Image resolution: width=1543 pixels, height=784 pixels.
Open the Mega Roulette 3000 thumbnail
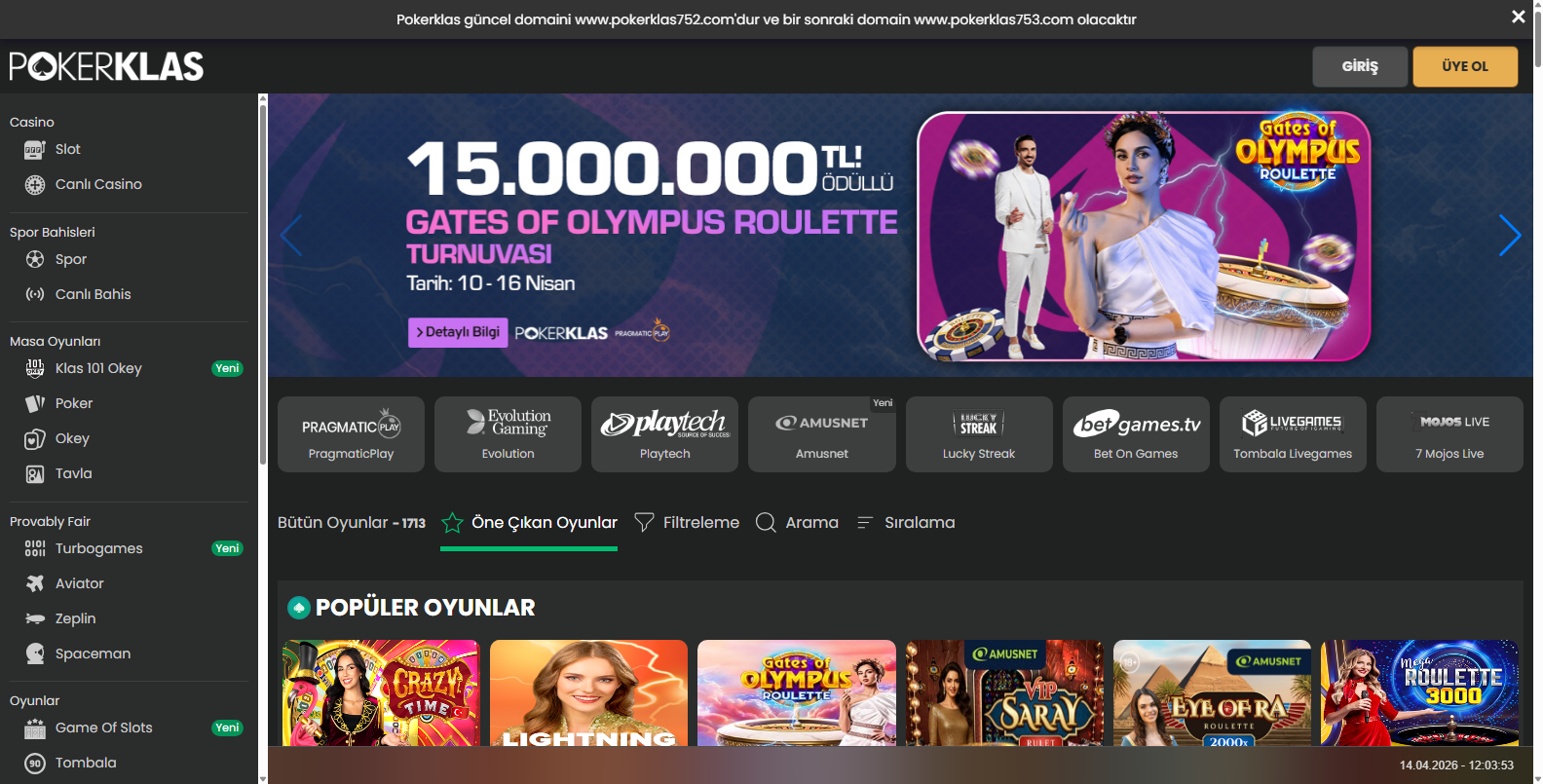(x=1419, y=692)
